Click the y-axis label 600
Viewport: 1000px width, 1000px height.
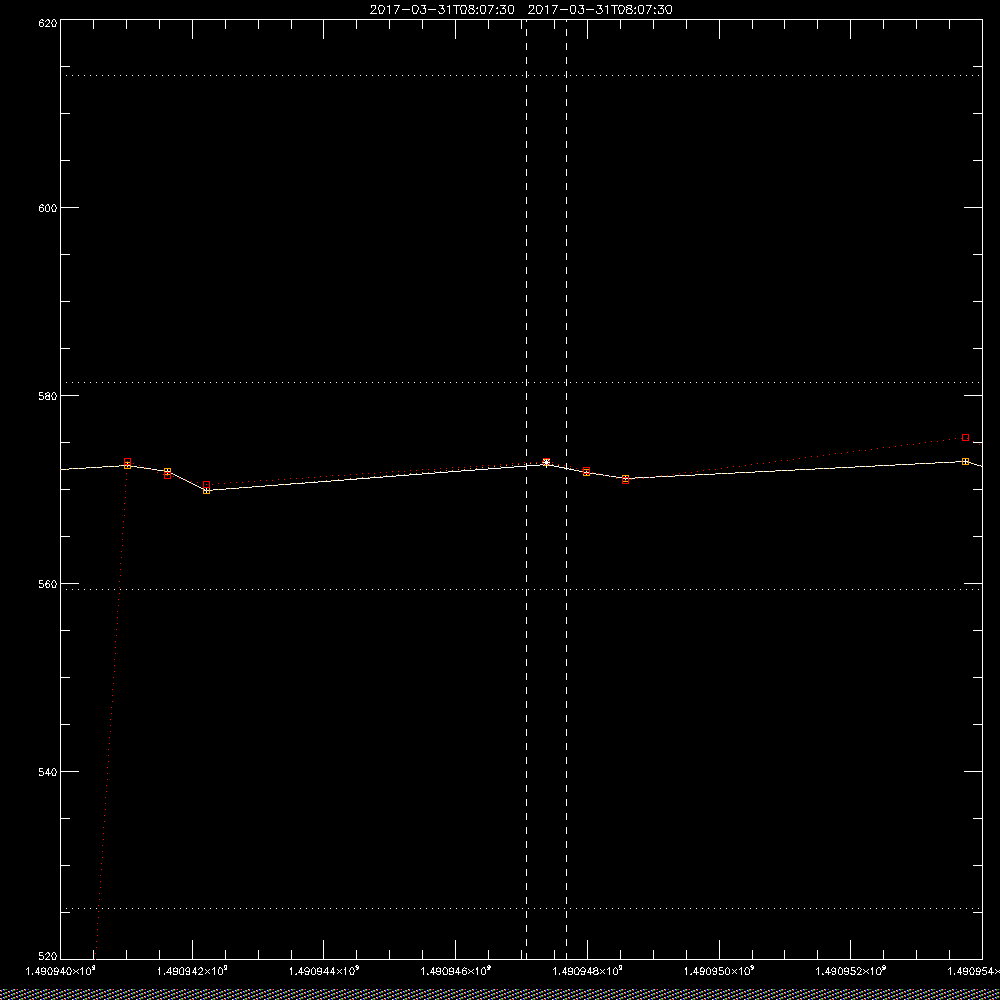click(48, 208)
